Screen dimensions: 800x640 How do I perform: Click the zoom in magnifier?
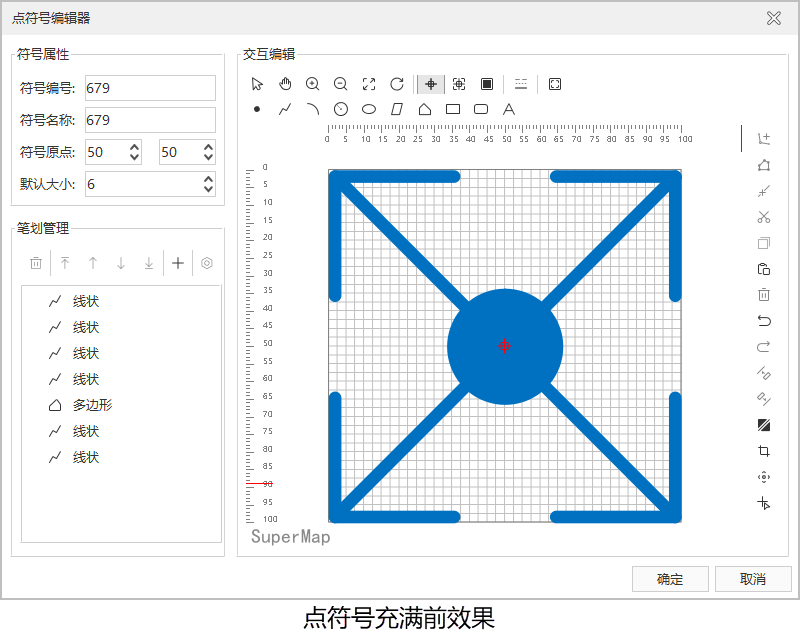[313, 84]
